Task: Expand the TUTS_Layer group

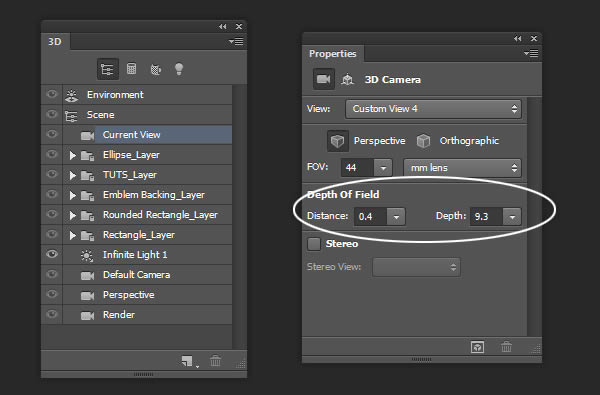Action: [x=72, y=175]
